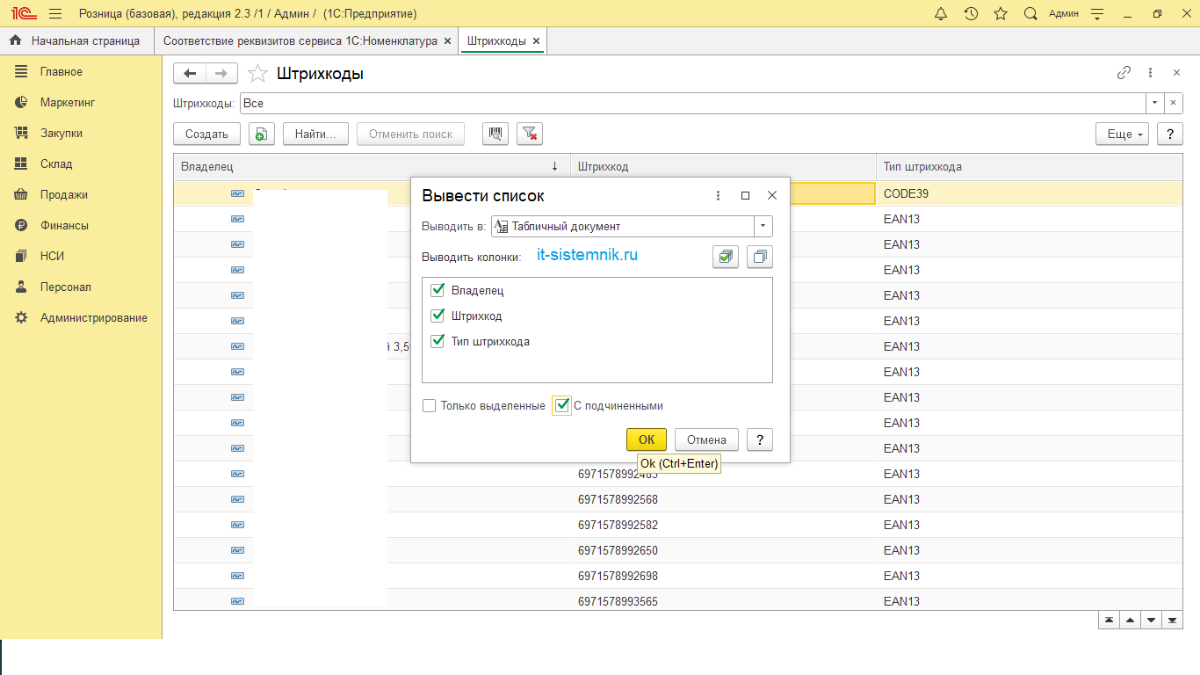This screenshot has width=1200, height=675.
Task: Uncheck all columns icon in dialog
Action: click(760, 257)
